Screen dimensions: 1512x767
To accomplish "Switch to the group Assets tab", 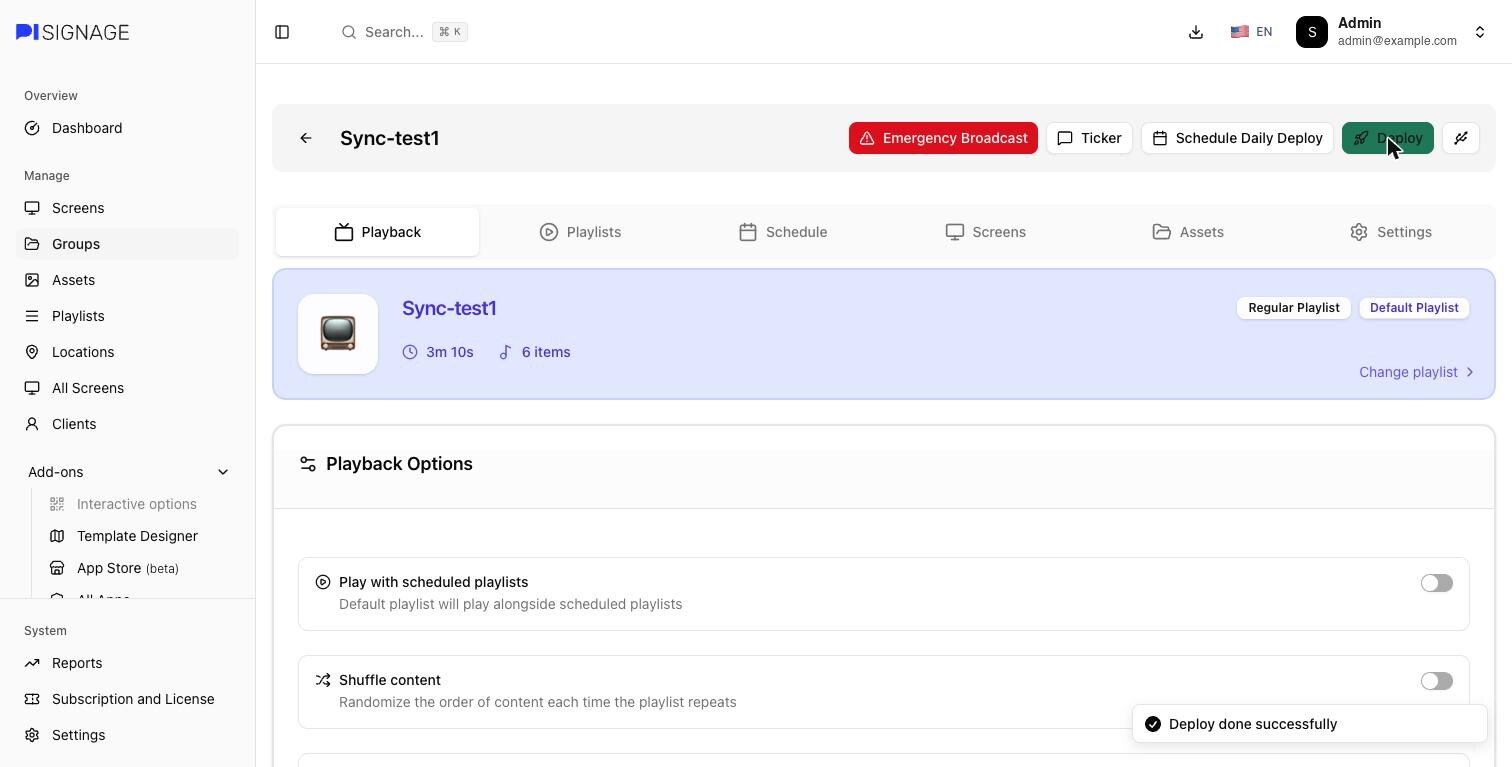I will pos(1188,232).
